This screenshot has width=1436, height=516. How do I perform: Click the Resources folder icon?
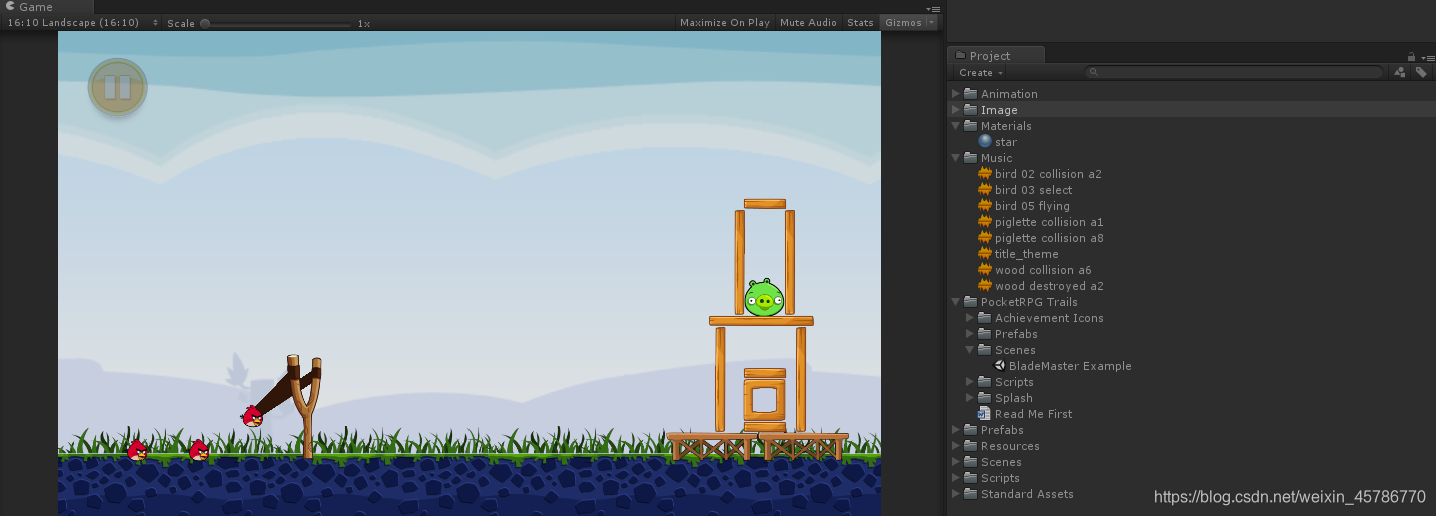[971, 446]
